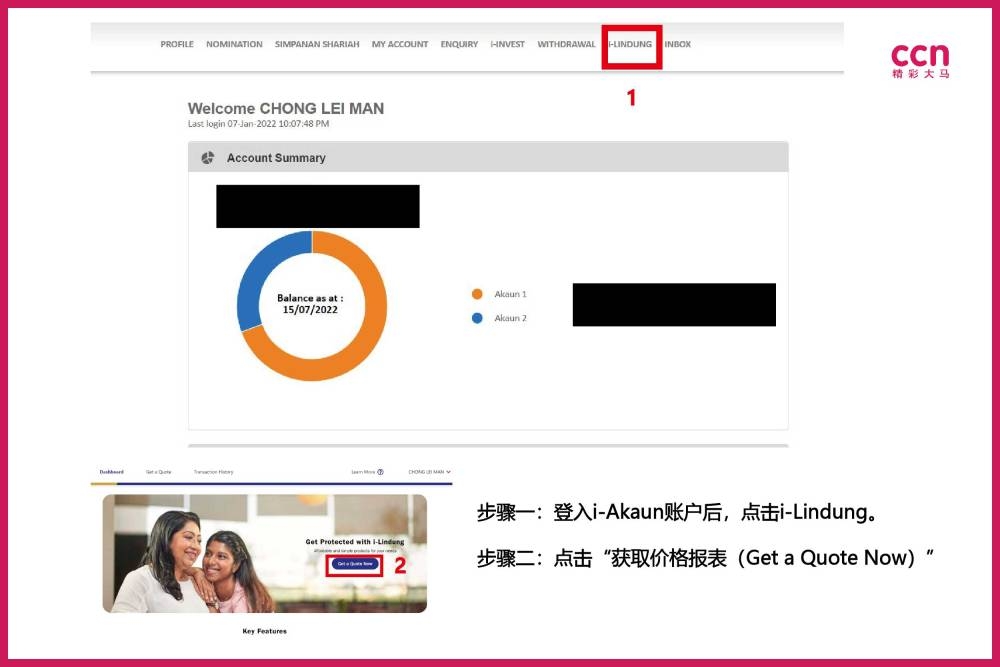1000x667 pixels.
Task: Click the Balance as at 15/07/2022 text
Action: click(x=310, y=304)
